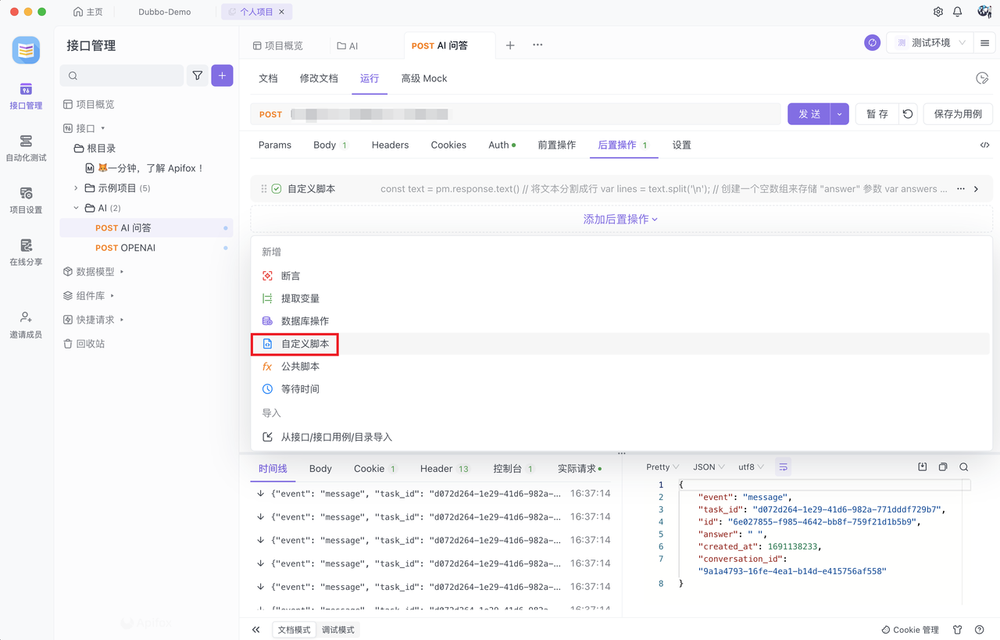Image resolution: width=1000 pixels, height=640 pixels.
Task: Toggle line wrap in the response viewer
Action: 783,466
